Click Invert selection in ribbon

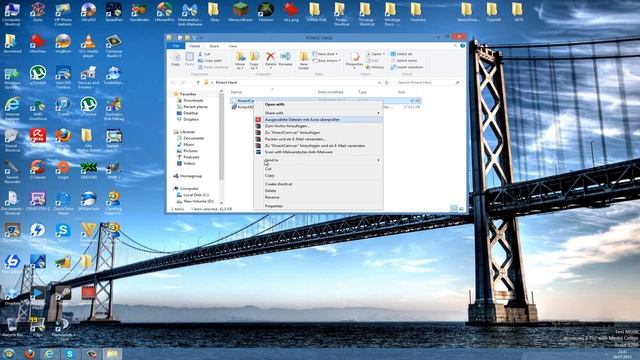click(x=407, y=67)
